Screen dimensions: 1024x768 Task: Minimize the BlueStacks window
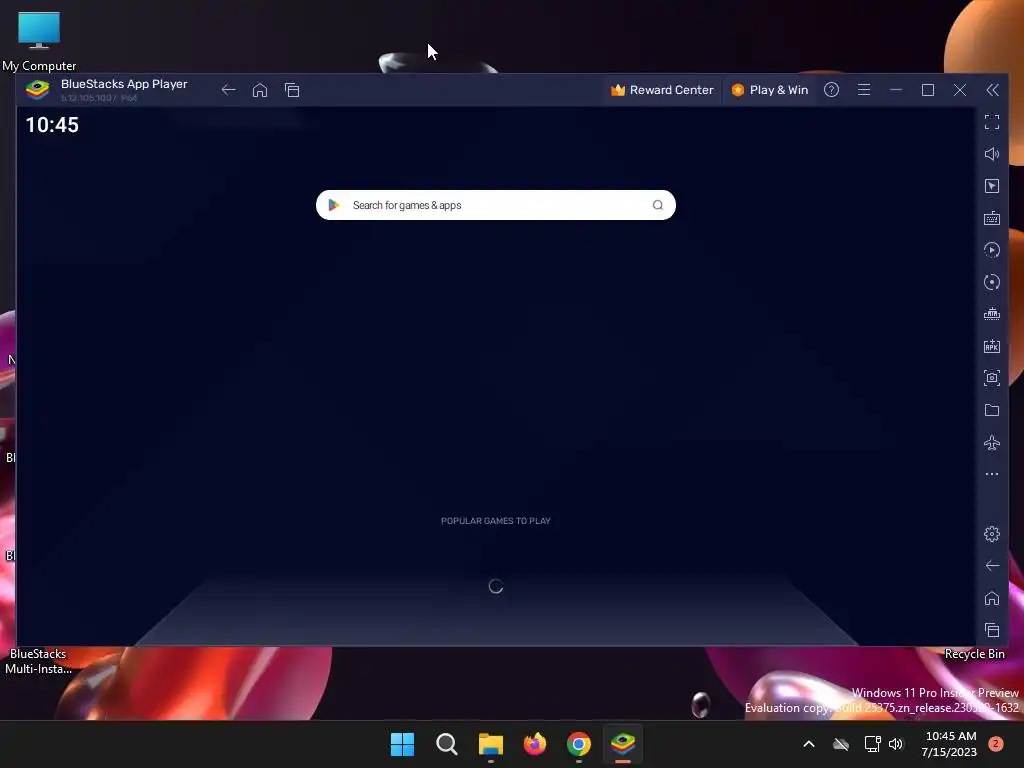(x=896, y=90)
